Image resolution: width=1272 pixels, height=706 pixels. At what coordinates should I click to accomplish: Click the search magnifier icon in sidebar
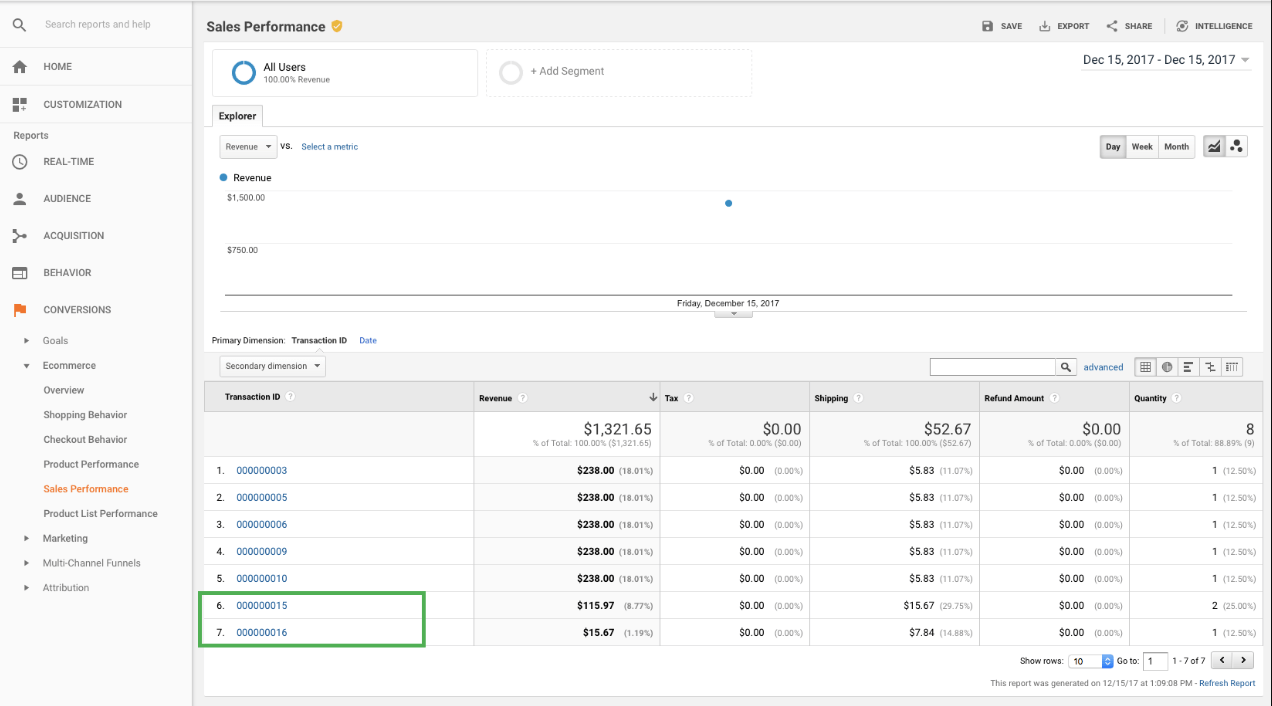tap(19, 25)
